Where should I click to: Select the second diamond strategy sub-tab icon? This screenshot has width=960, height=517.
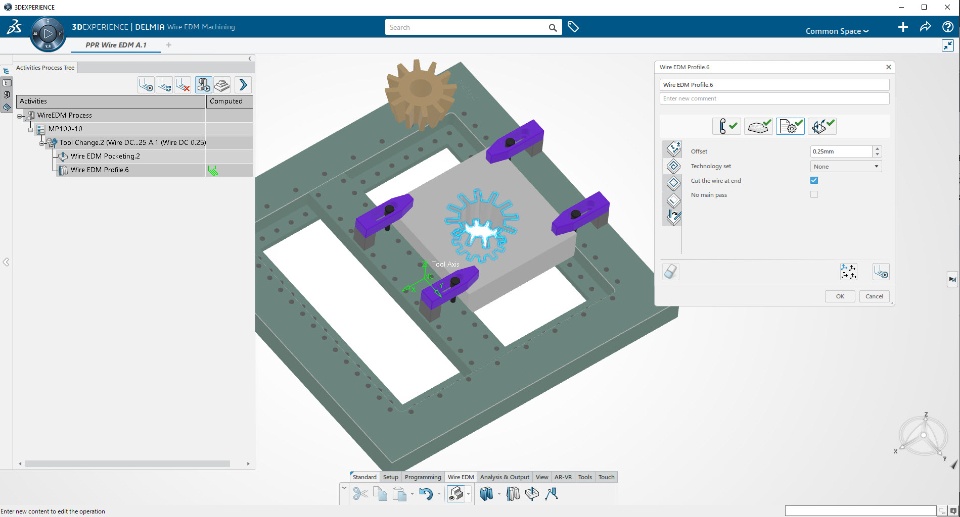(x=673, y=166)
